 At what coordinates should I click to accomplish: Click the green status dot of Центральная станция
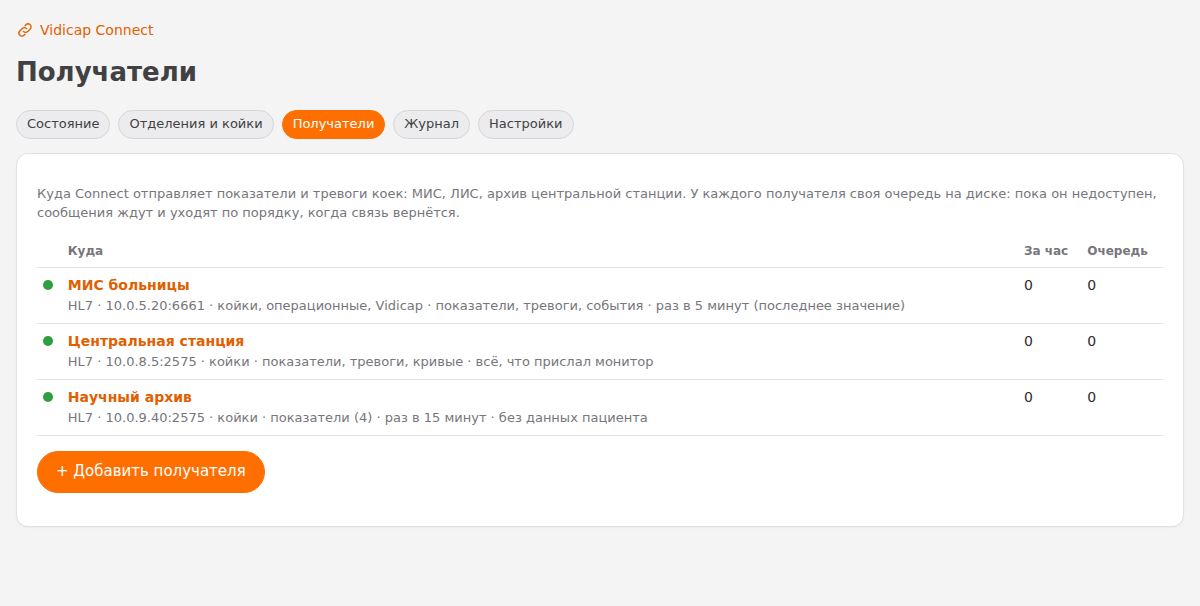(x=48, y=341)
